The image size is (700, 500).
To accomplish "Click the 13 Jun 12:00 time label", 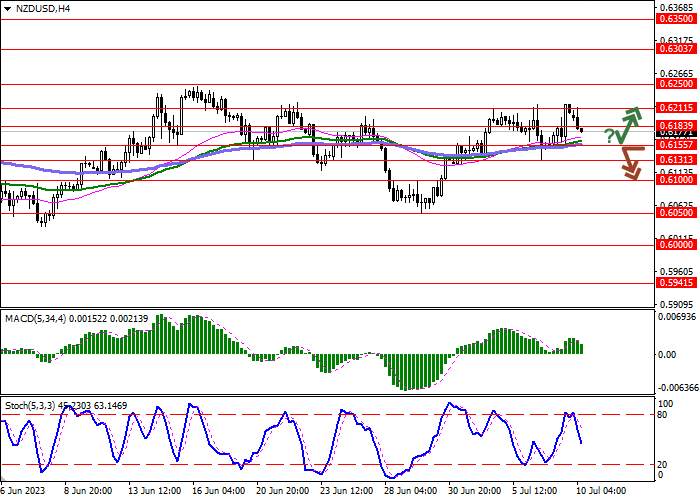I will tap(155, 491).
